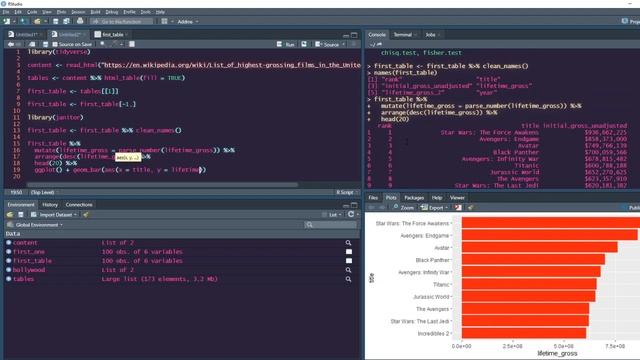This screenshot has width=640, height=360.
Task: Inspect the content list with its magnifier icon
Action: [x=348, y=243]
